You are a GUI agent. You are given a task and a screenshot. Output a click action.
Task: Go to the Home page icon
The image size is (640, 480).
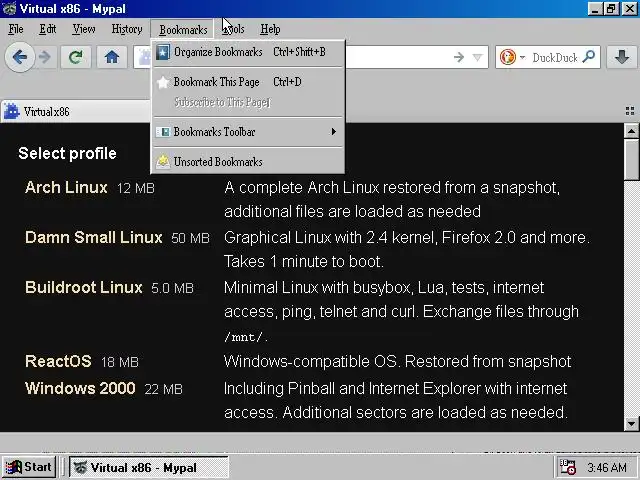[111, 57]
